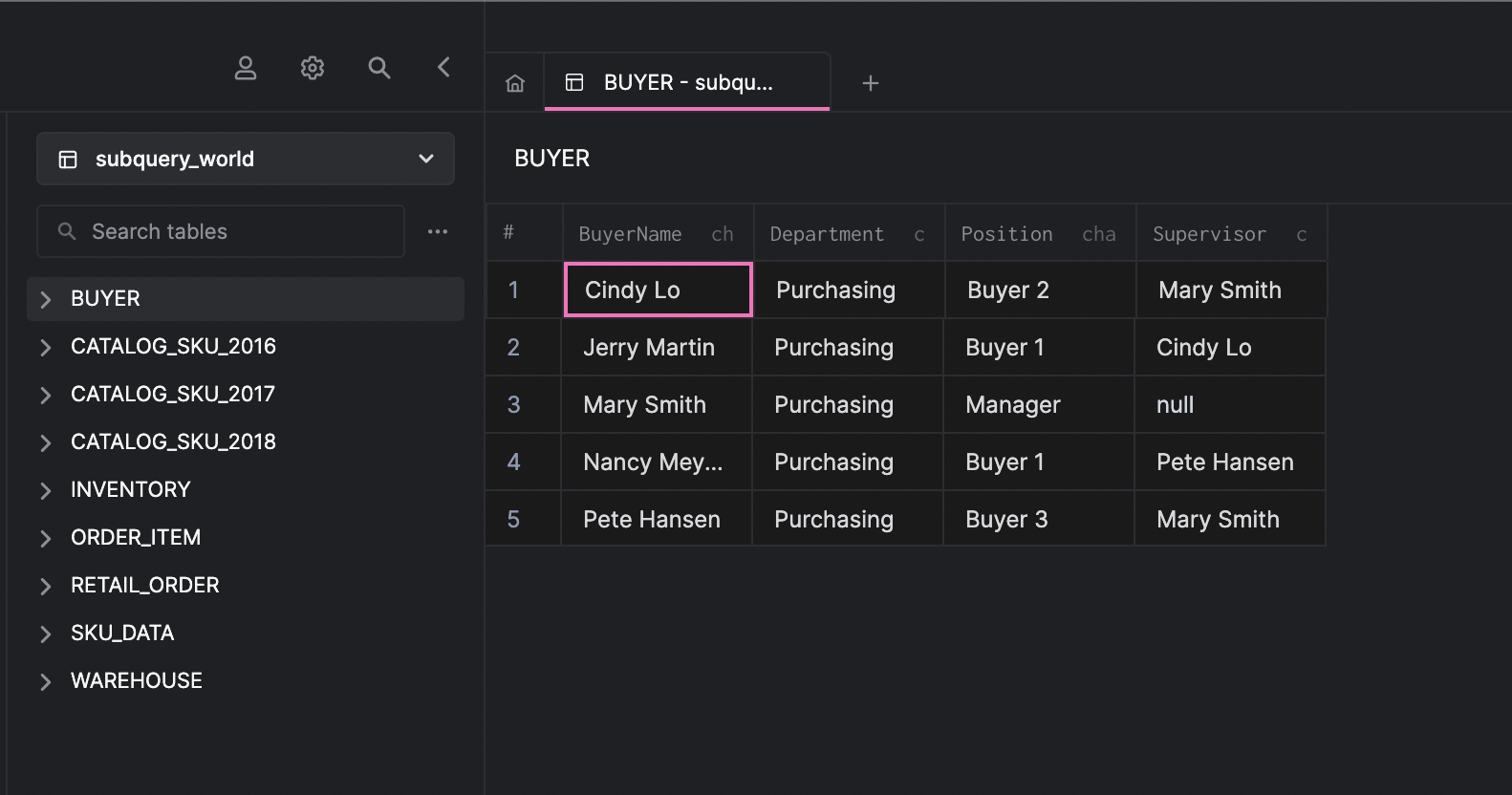This screenshot has width=1512, height=795.
Task: Collapse the sidebar with the left chevron
Action: point(443,67)
